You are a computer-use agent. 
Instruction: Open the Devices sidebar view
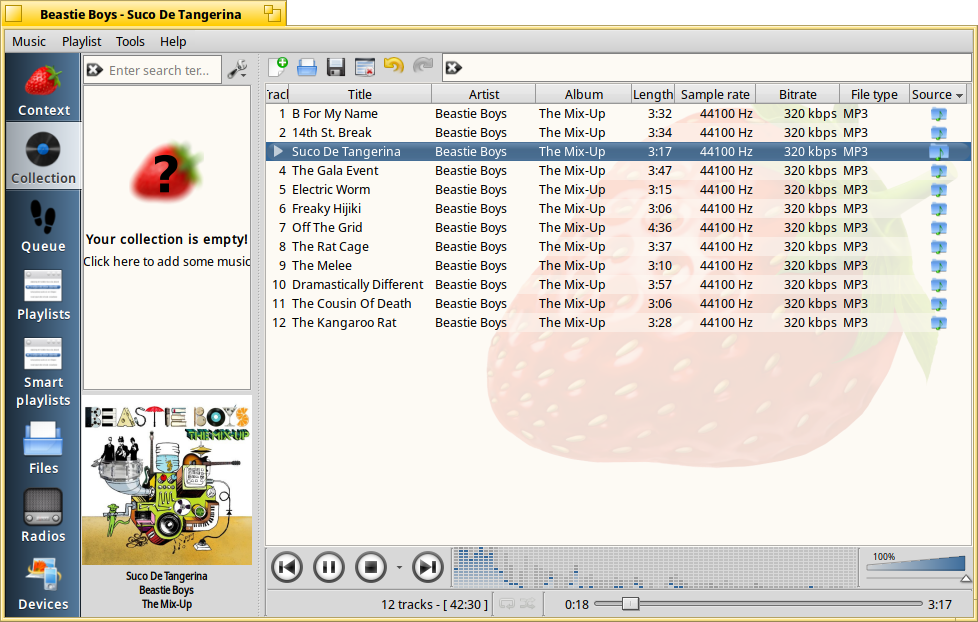pos(43,583)
